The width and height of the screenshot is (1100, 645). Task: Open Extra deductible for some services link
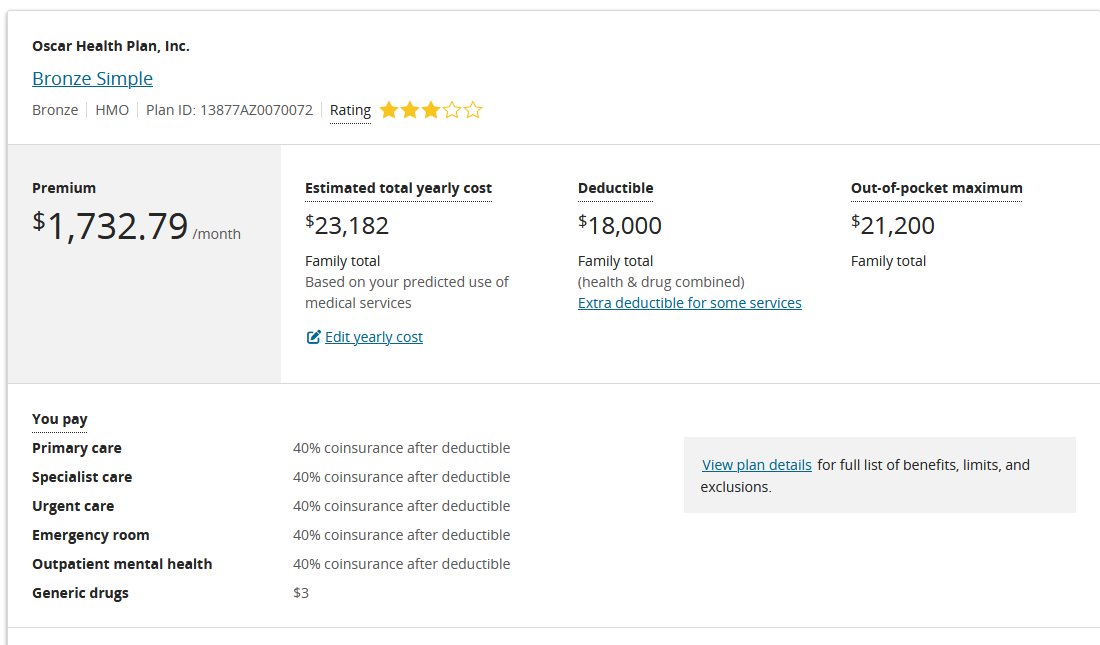click(x=690, y=302)
